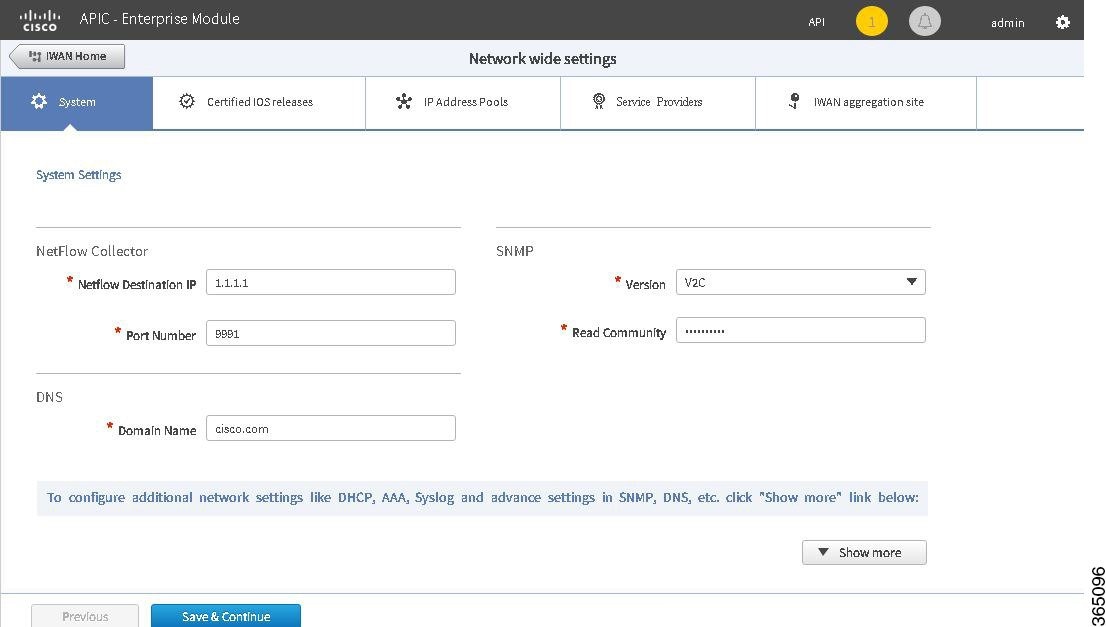
Task: Click the 'To configure additional network settings' hint
Action: pos(482,498)
